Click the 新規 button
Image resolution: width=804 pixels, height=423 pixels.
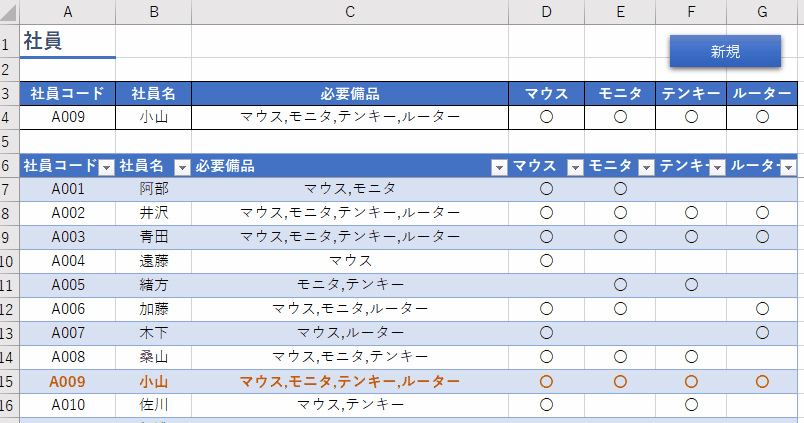tap(725, 51)
